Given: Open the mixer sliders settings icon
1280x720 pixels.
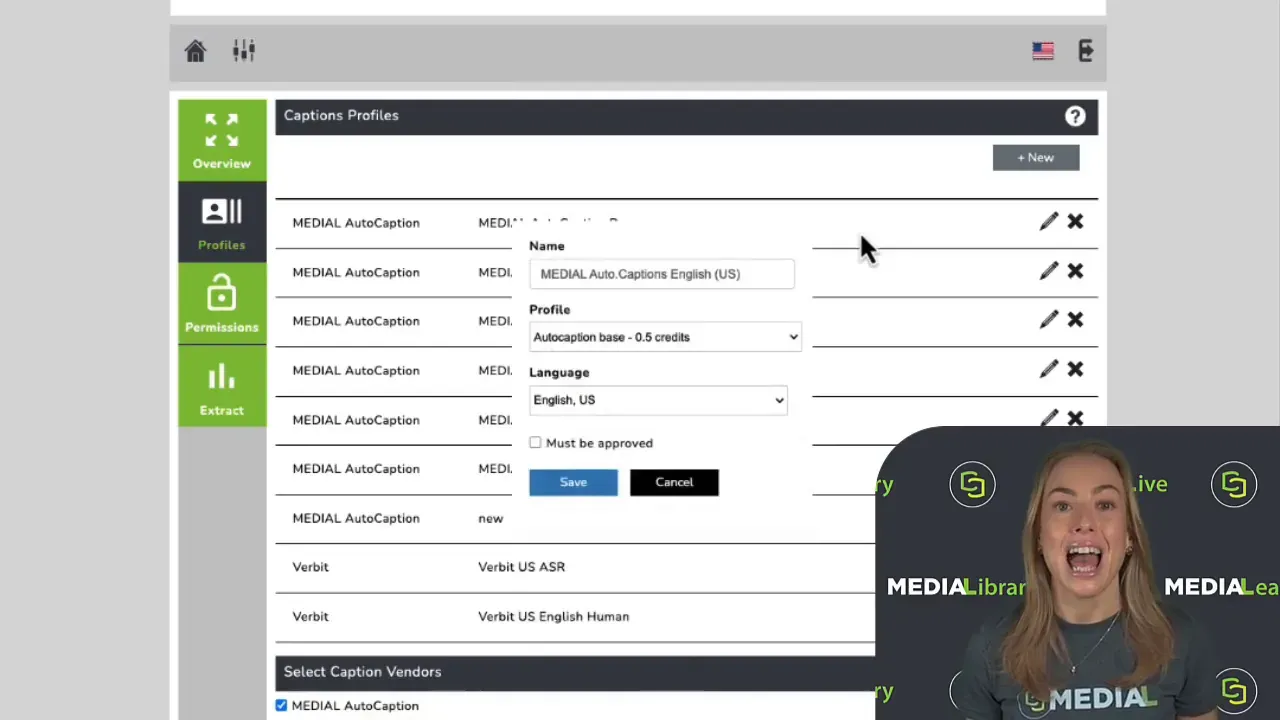Looking at the screenshot, I should click(x=244, y=51).
